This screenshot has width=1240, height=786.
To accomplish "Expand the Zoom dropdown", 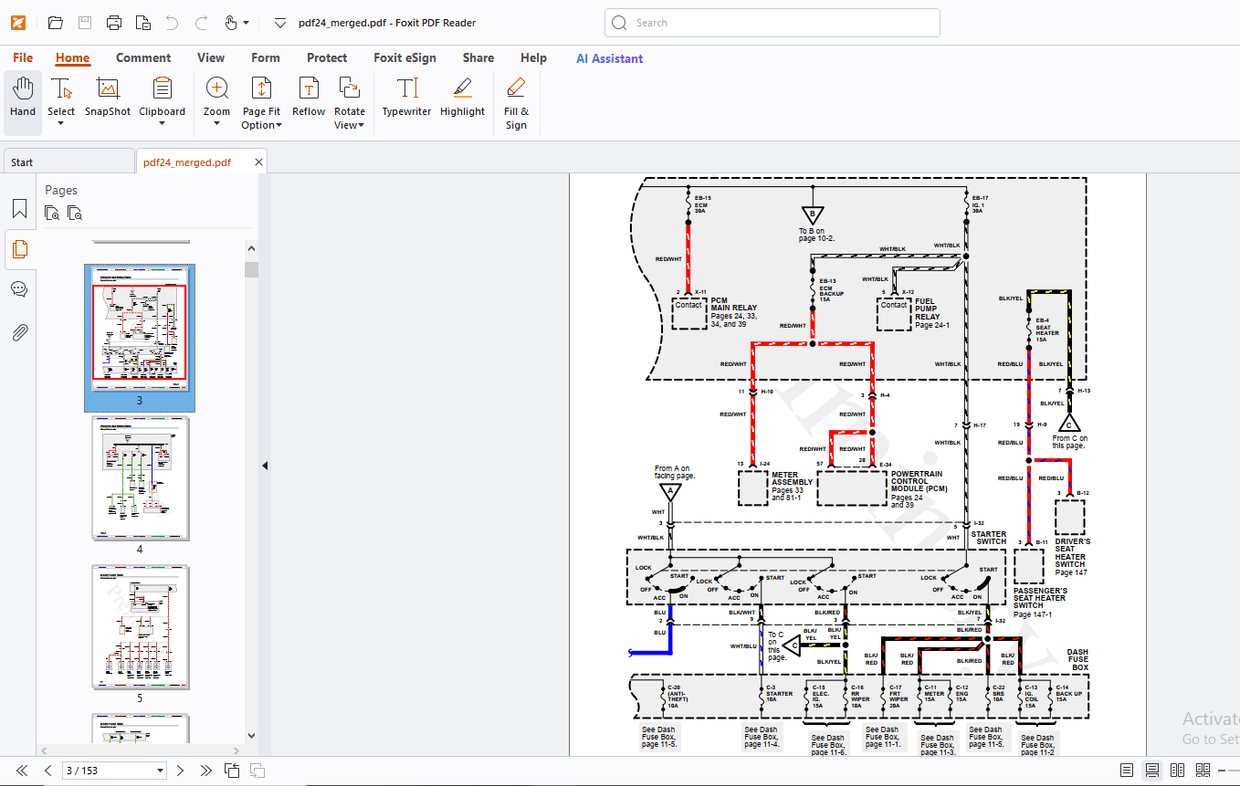I will pos(216,125).
